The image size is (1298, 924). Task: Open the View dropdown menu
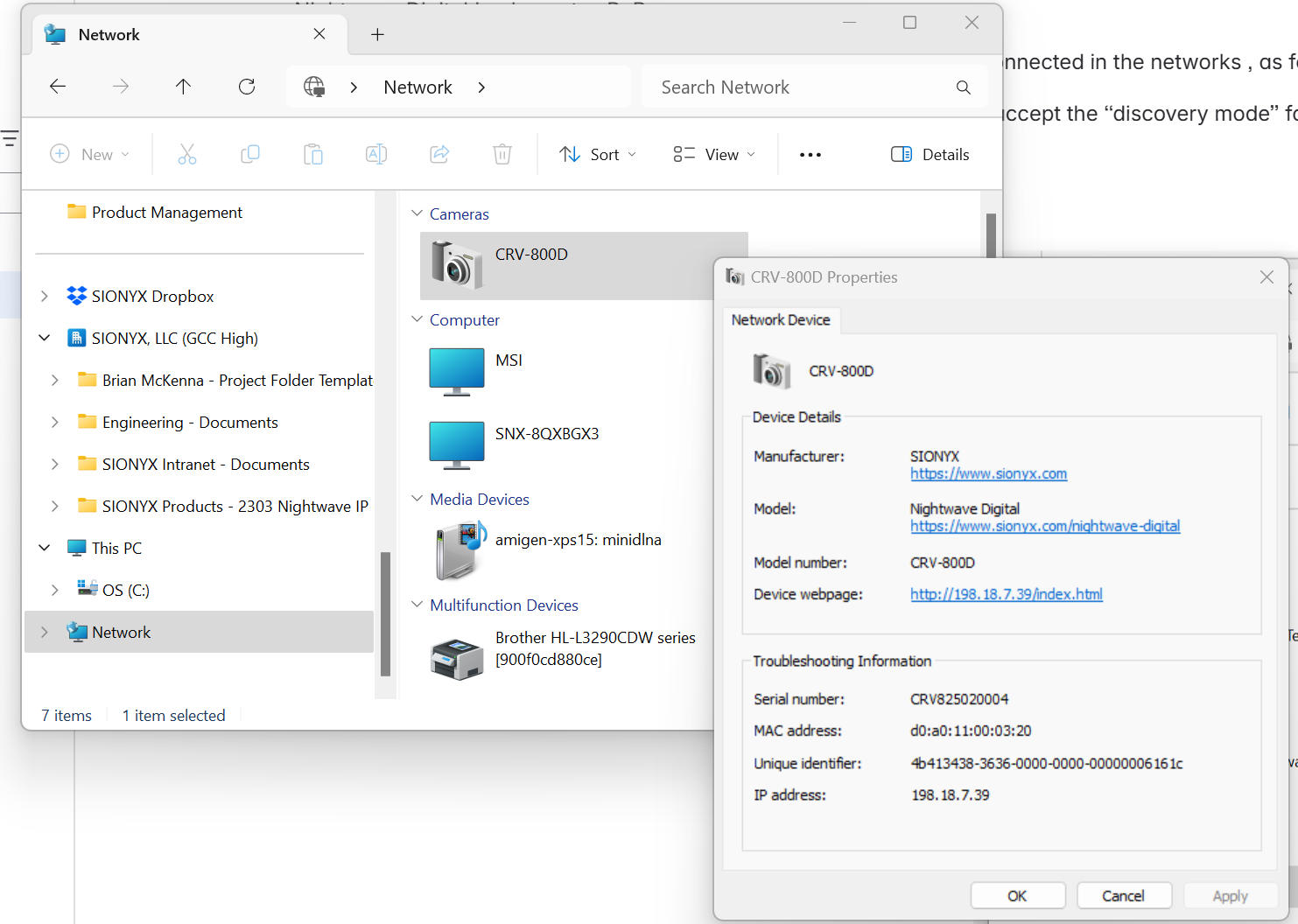(714, 155)
